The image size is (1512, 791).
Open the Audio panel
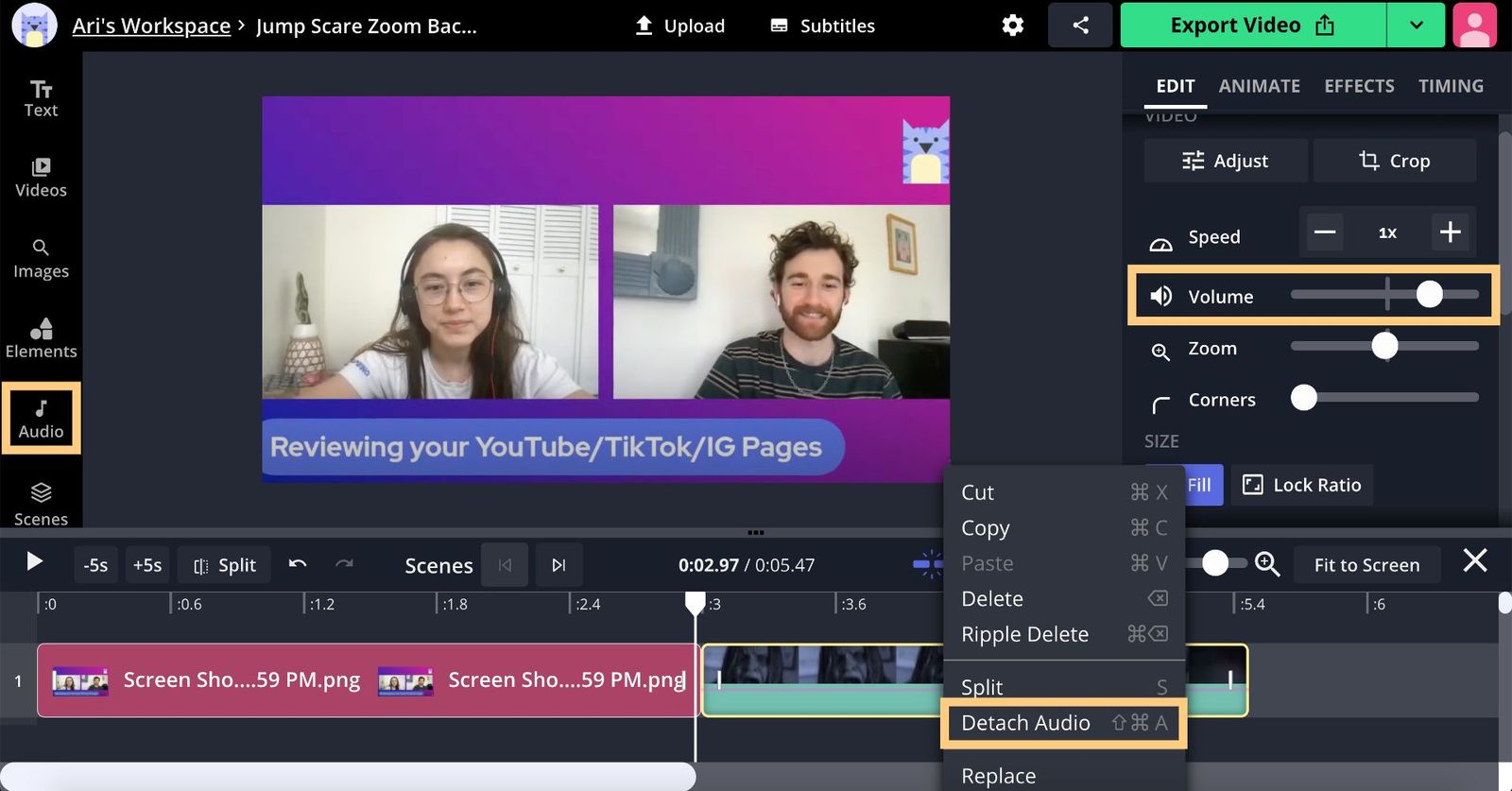point(41,419)
